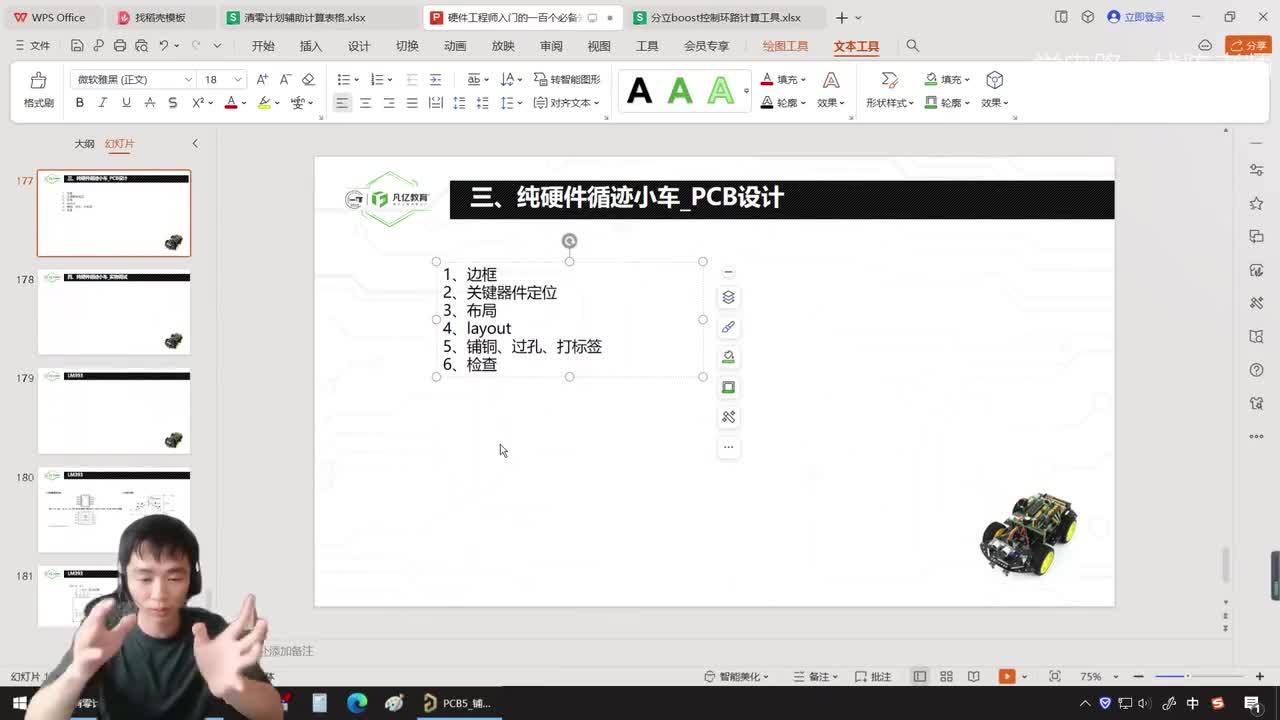This screenshot has width=1280, height=720.
Task: Select slide 178 thumbnail
Action: [x=114, y=312]
